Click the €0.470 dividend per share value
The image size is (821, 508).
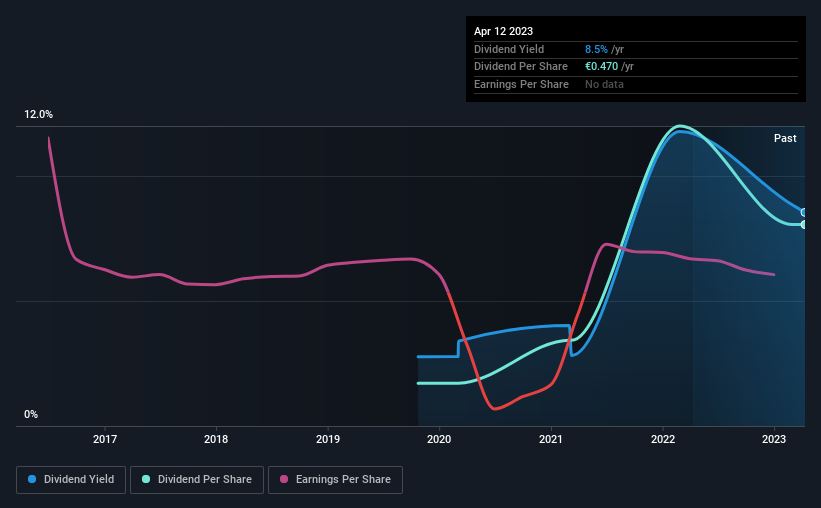point(601,67)
